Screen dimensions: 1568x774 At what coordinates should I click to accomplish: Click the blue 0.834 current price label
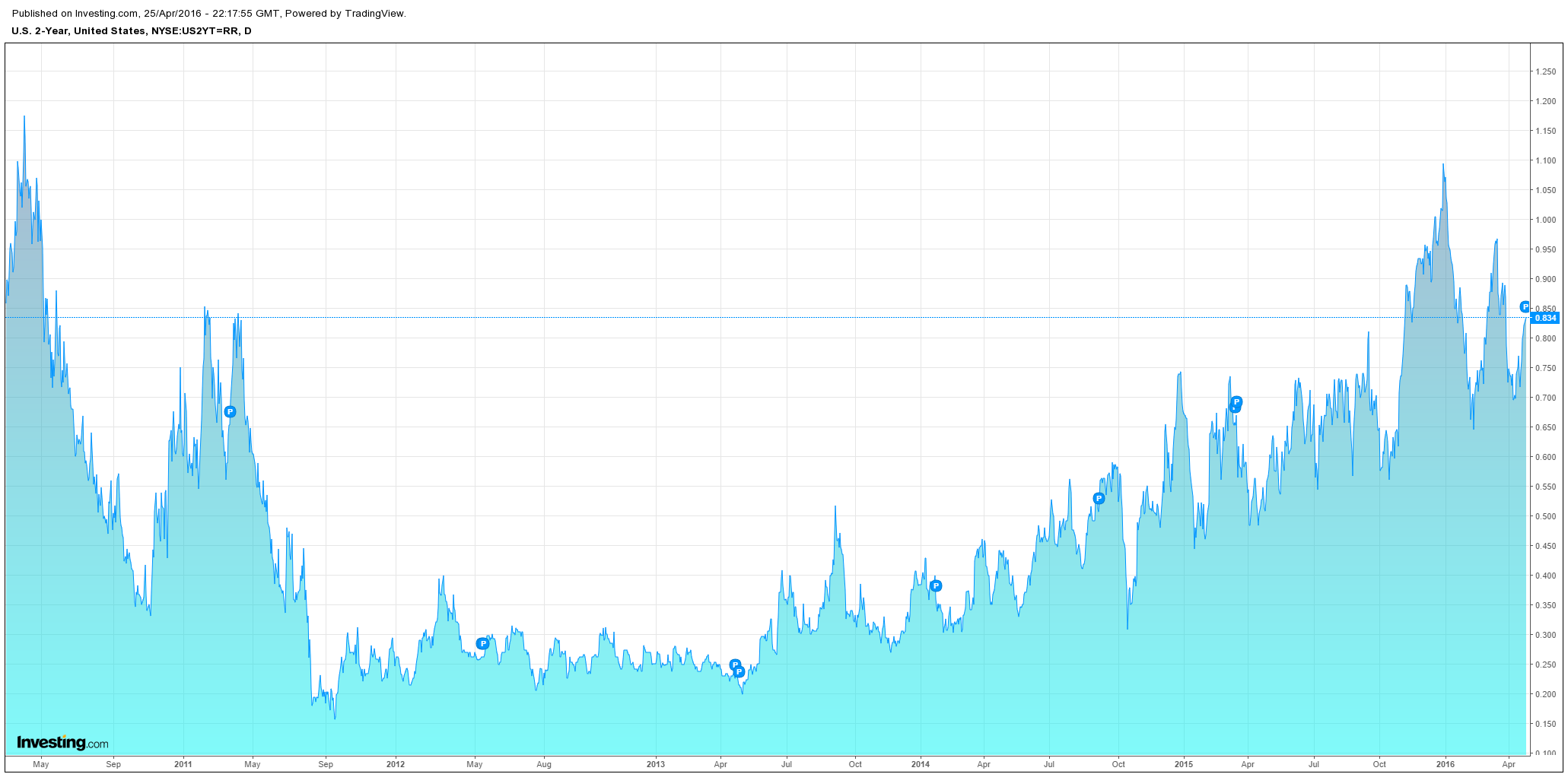[x=1545, y=318]
